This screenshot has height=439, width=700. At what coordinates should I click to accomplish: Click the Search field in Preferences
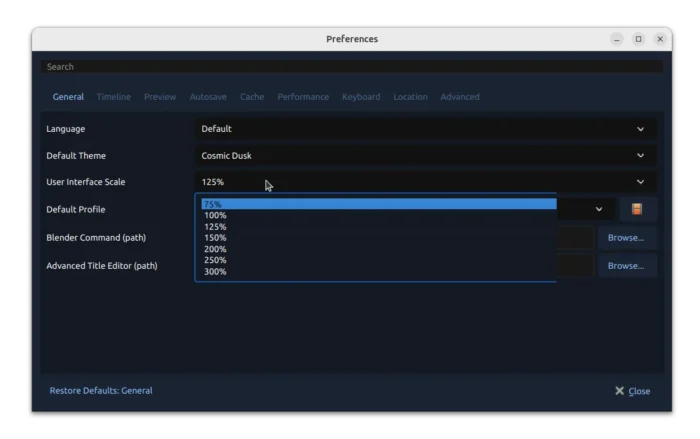(350, 67)
